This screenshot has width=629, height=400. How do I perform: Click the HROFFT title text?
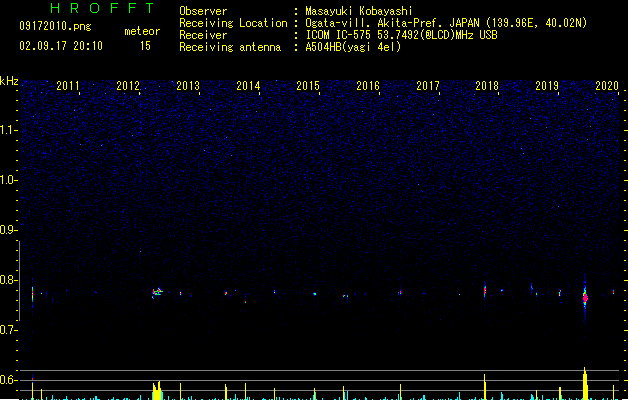(103, 8)
